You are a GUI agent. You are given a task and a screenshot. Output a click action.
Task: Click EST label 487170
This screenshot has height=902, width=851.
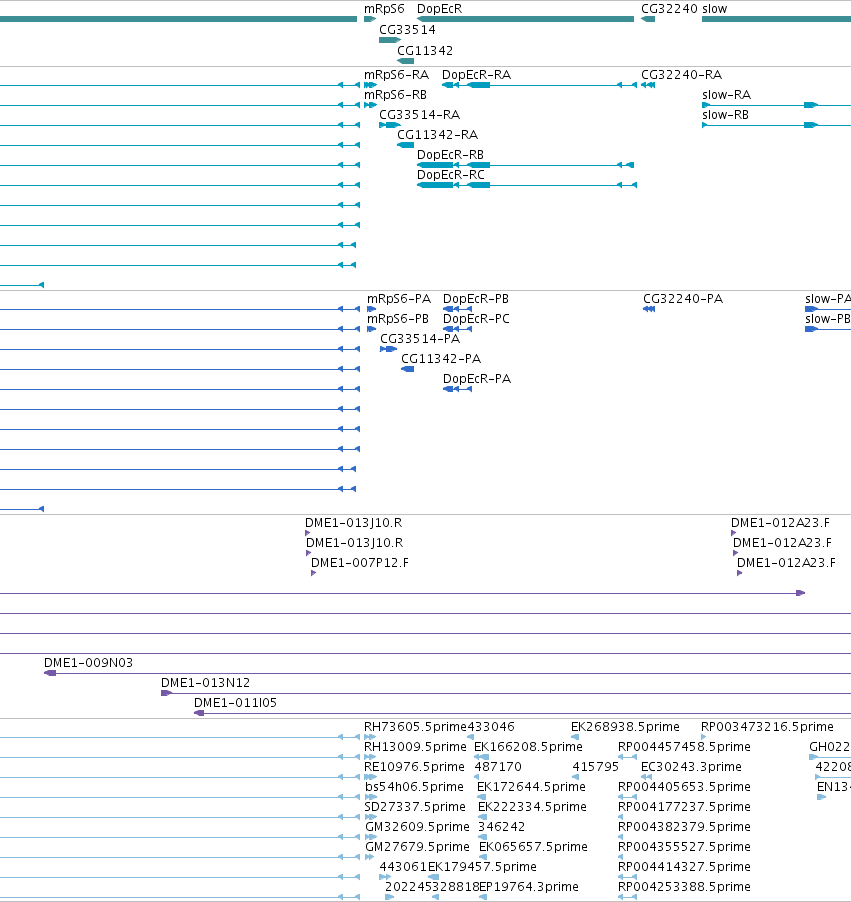498,767
